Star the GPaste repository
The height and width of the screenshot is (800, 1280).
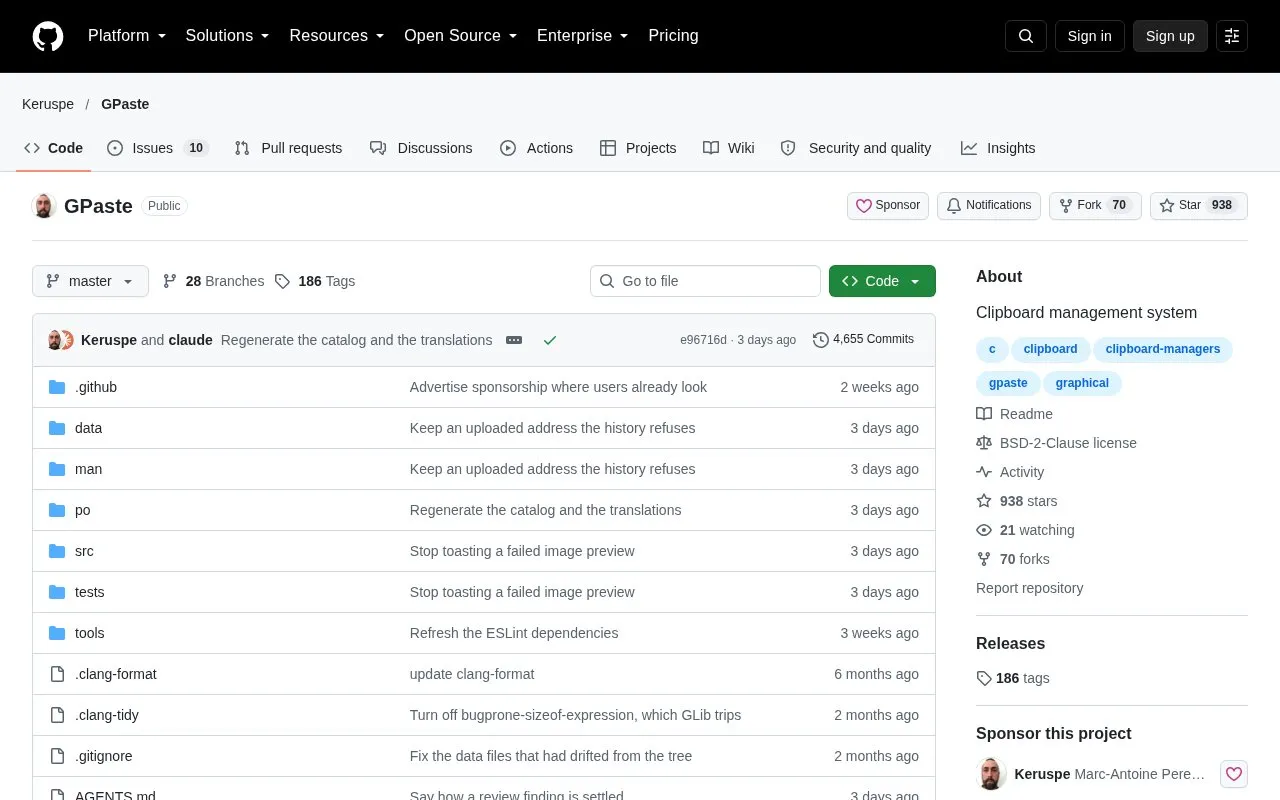click(x=1199, y=206)
